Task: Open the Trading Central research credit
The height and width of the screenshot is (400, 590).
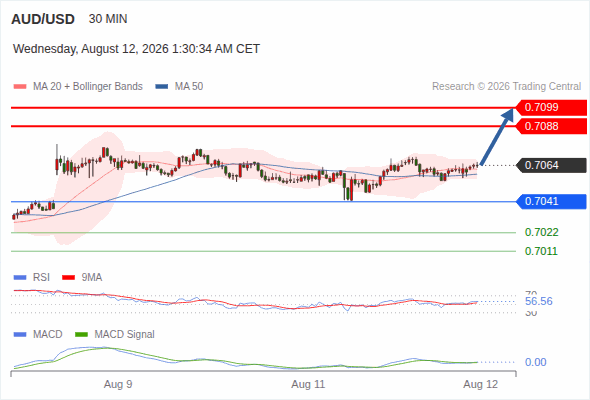Action: click(x=506, y=87)
